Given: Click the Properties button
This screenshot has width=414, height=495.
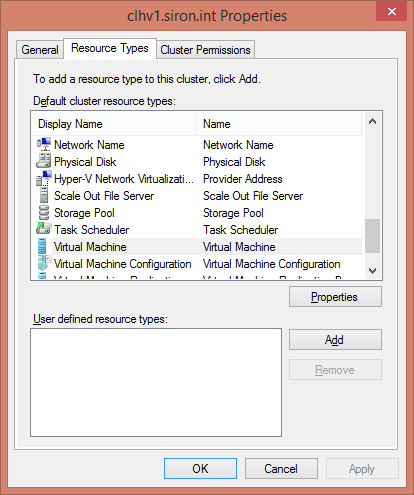Looking at the screenshot, I should click(x=335, y=297).
